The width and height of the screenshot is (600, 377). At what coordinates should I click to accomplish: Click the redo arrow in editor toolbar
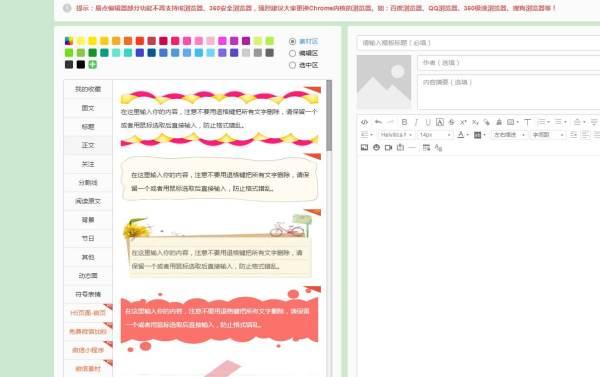click(390, 122)
